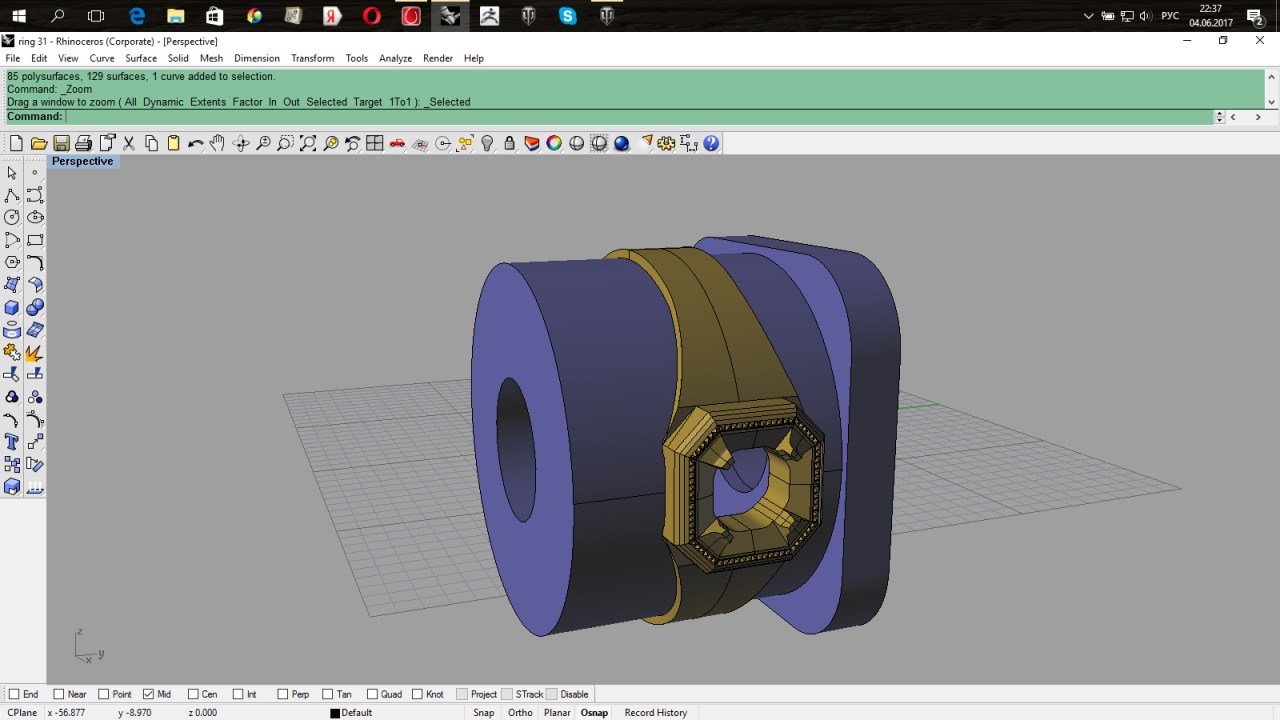
Task: Click the Zoom Extents icon
Action: 308,144
